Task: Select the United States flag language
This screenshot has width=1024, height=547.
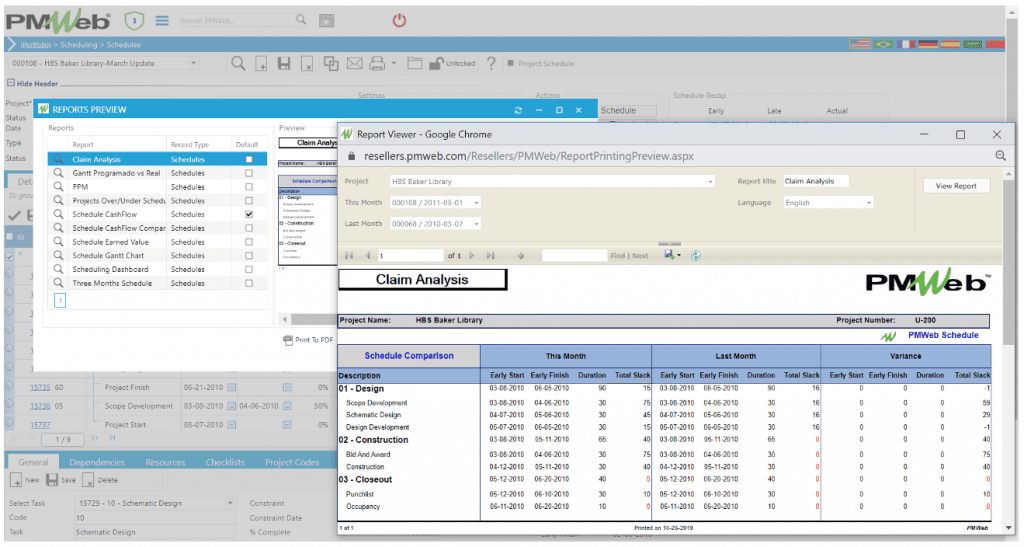Action: click(x=859, y=44)
